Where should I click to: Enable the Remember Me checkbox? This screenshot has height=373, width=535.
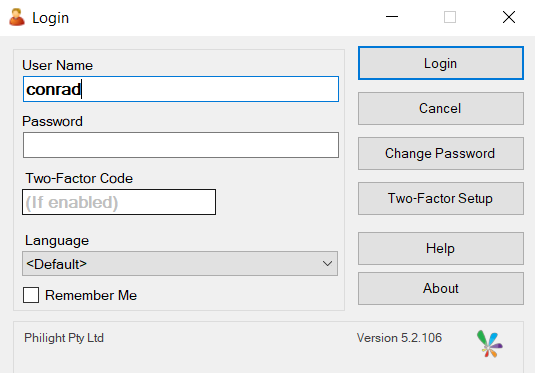(x=31, y=295)
